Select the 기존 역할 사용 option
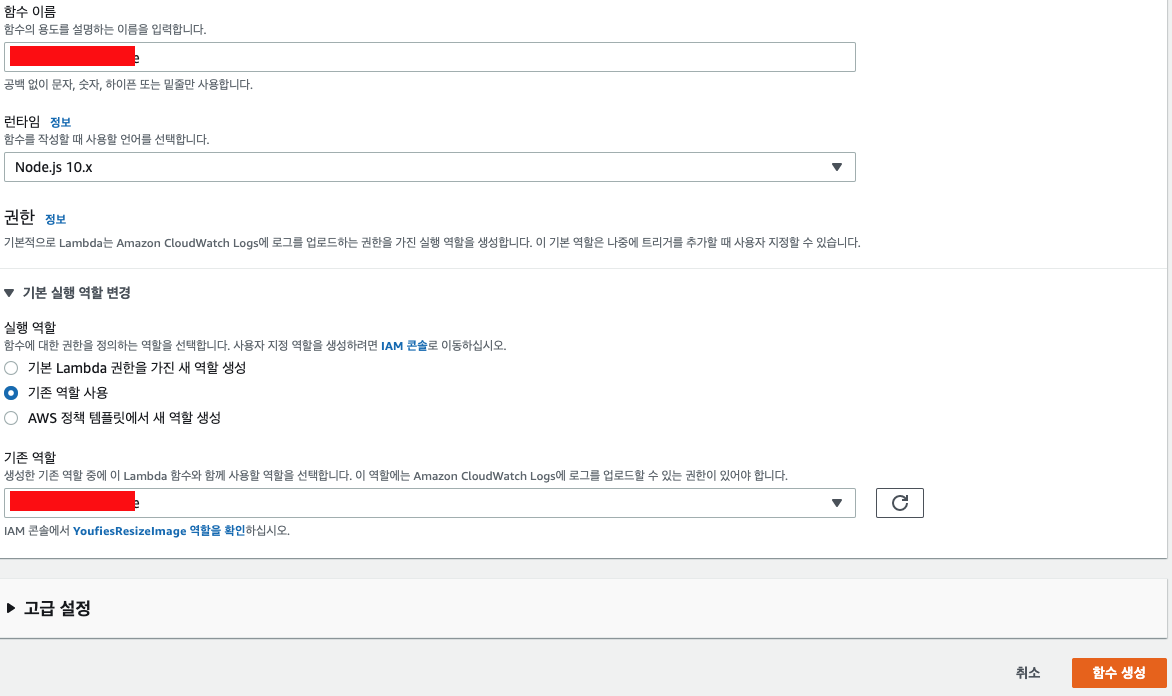This screenshot has height=696, width=1172. tap(10, 392)
